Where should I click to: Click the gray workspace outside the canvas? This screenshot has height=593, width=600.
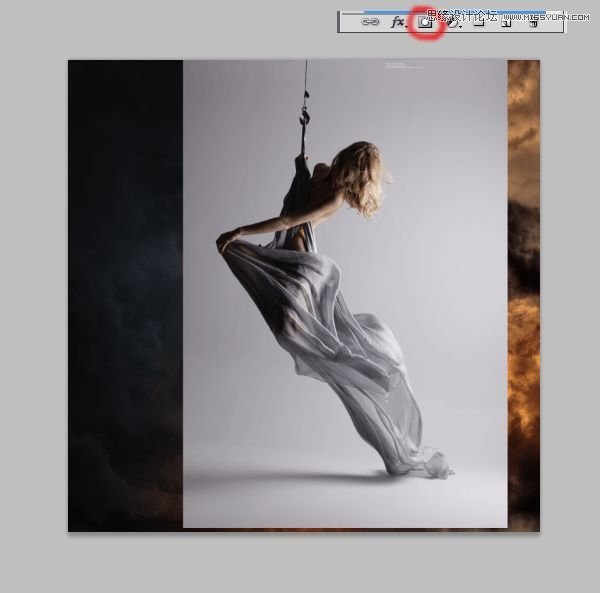click(x=30, y=300)
